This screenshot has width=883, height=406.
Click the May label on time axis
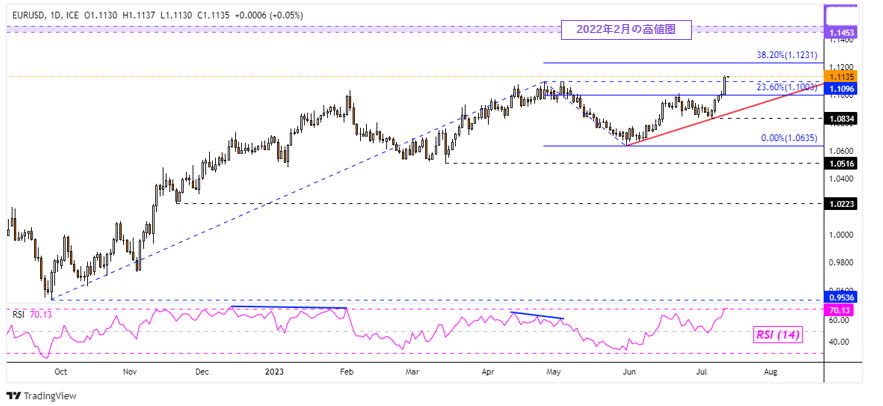[x=555, y=372]
